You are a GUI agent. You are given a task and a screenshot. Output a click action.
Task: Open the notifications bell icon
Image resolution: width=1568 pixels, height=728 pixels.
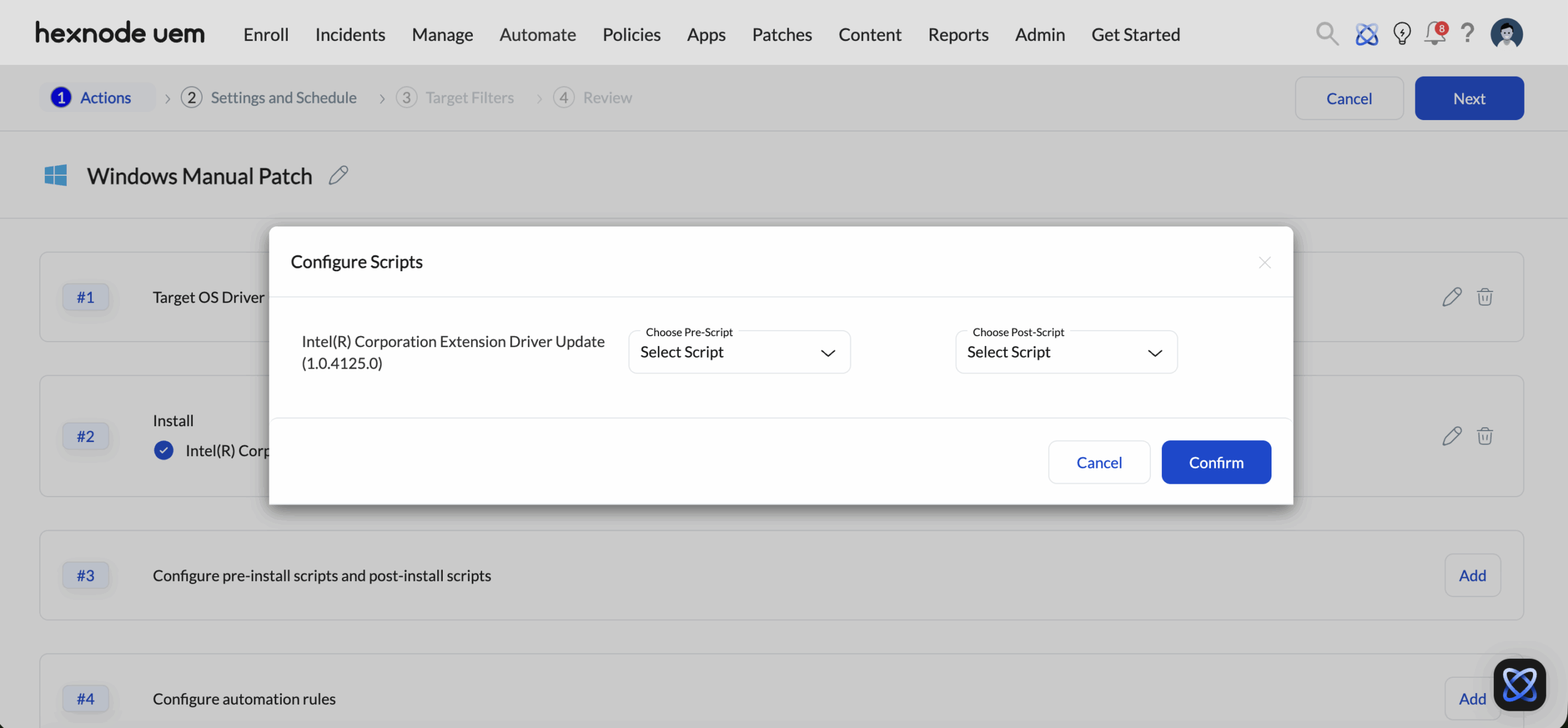[x=1435, y=33]
